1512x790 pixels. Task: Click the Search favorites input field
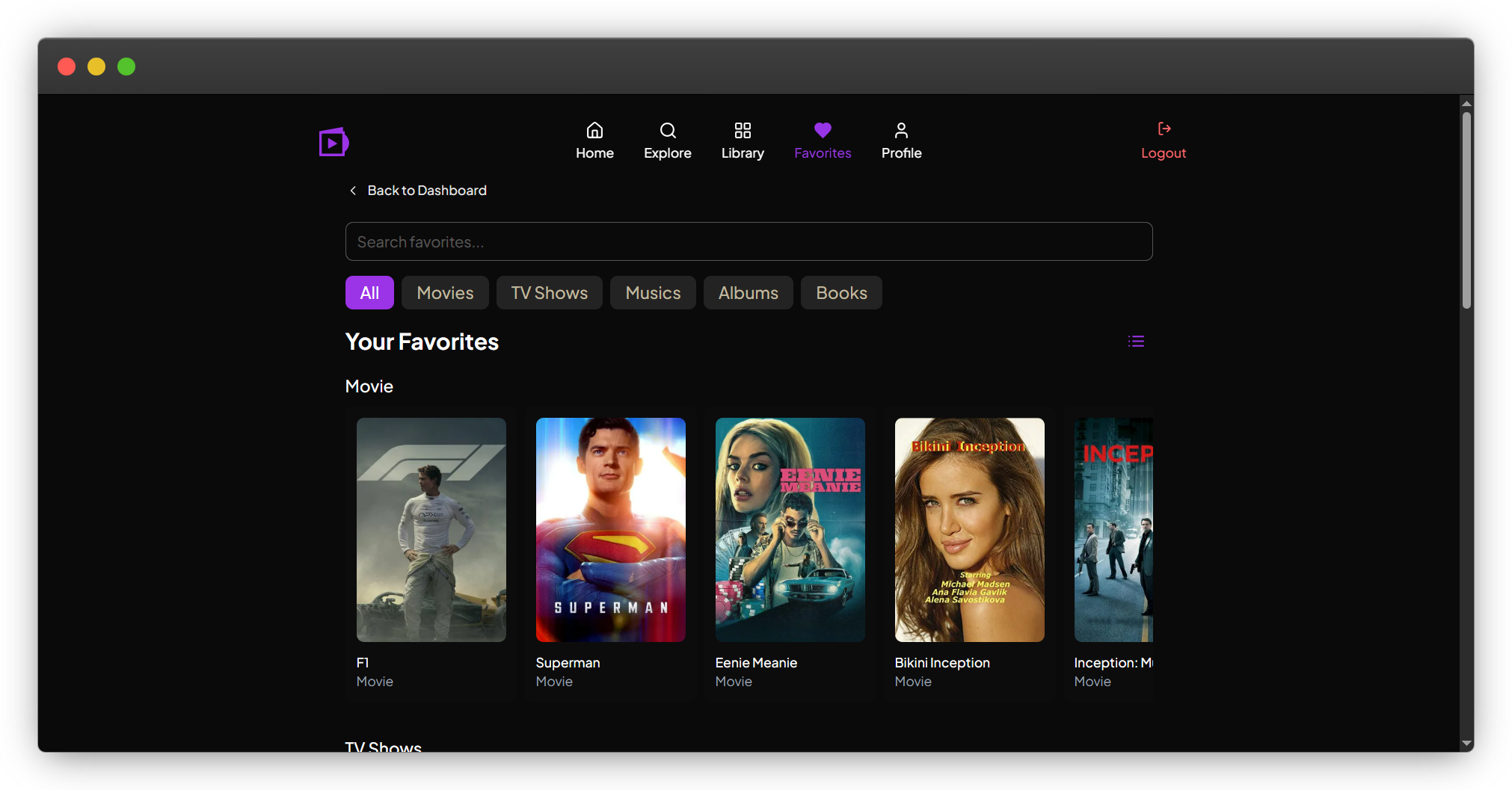[x=749, y=241]
